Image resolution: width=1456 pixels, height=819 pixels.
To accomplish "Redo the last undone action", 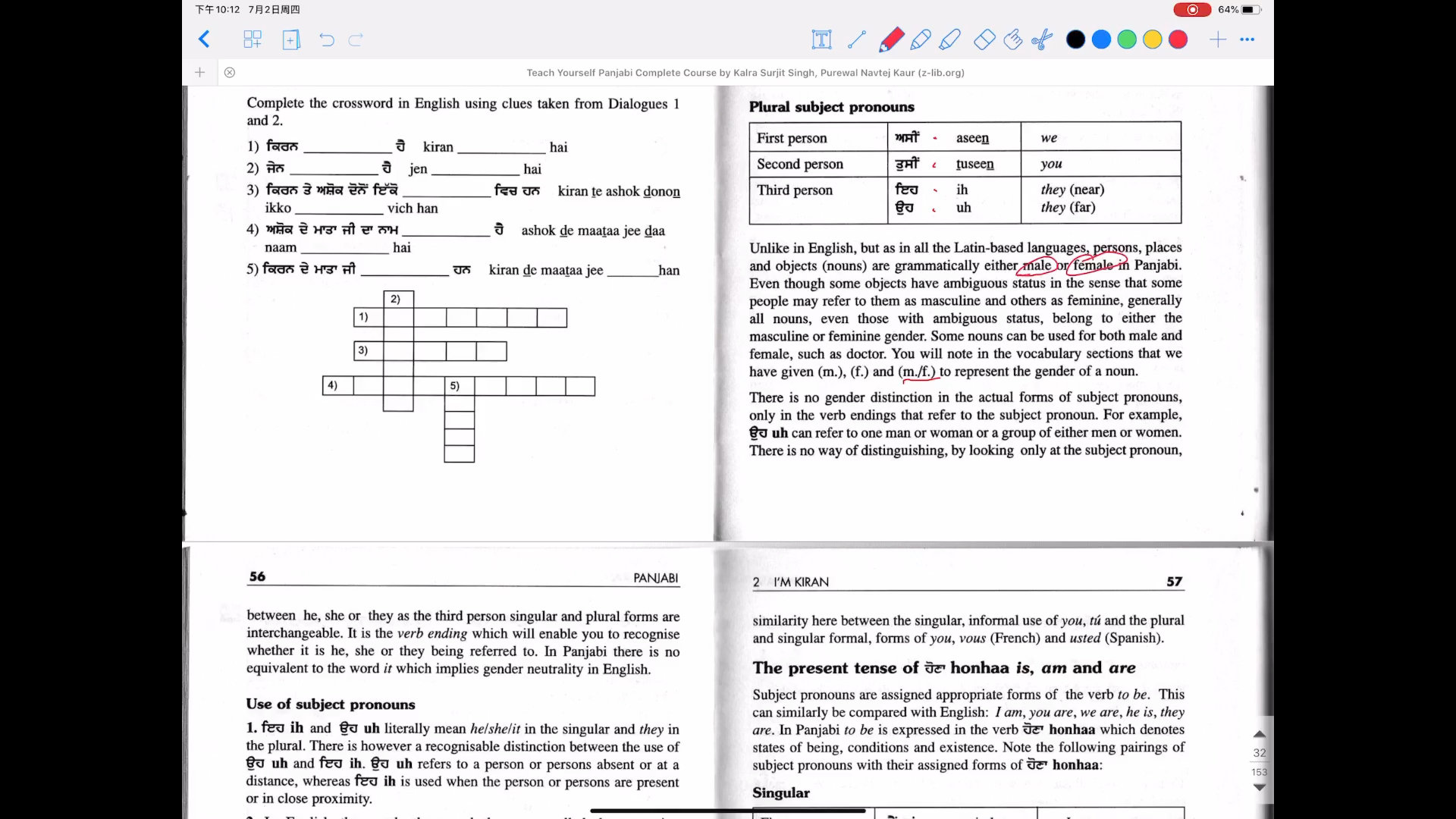I will 356,39.
